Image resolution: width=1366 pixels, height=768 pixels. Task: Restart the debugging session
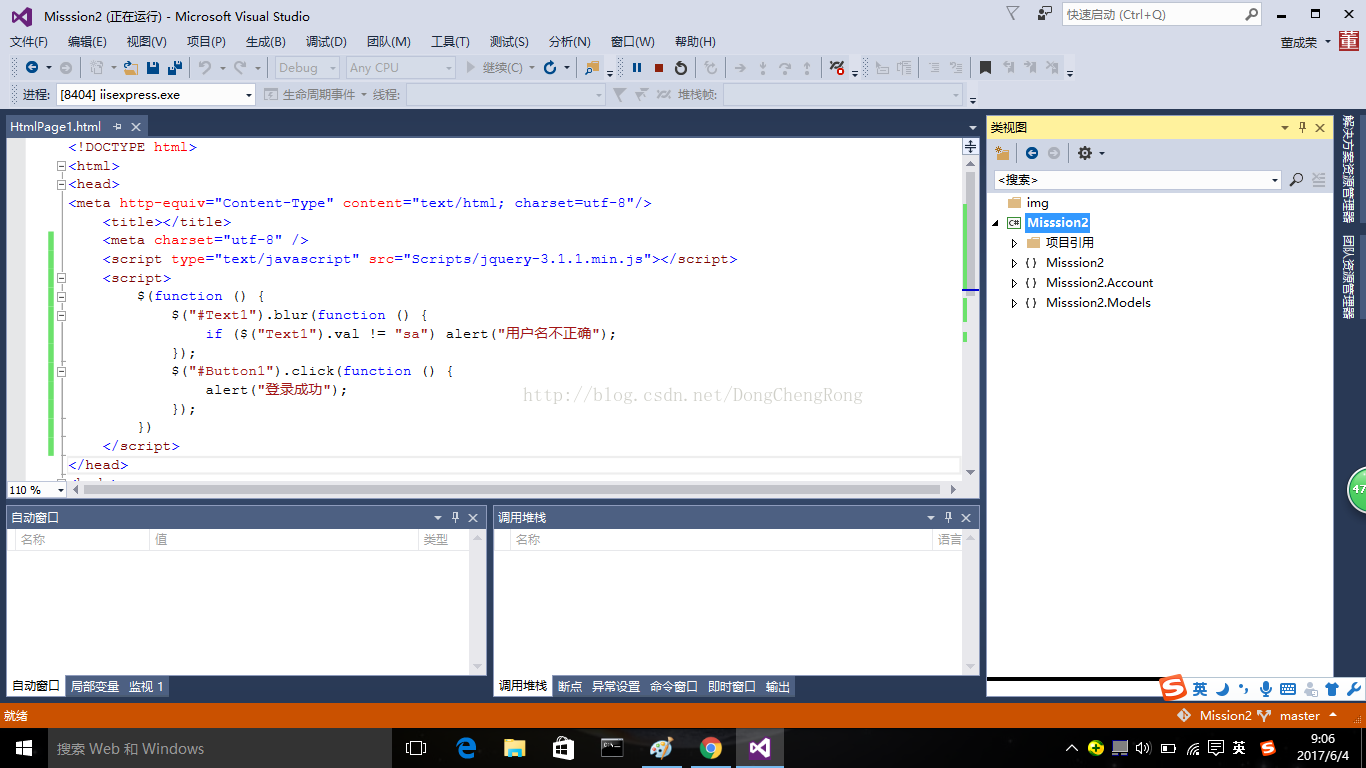[681, 68]
